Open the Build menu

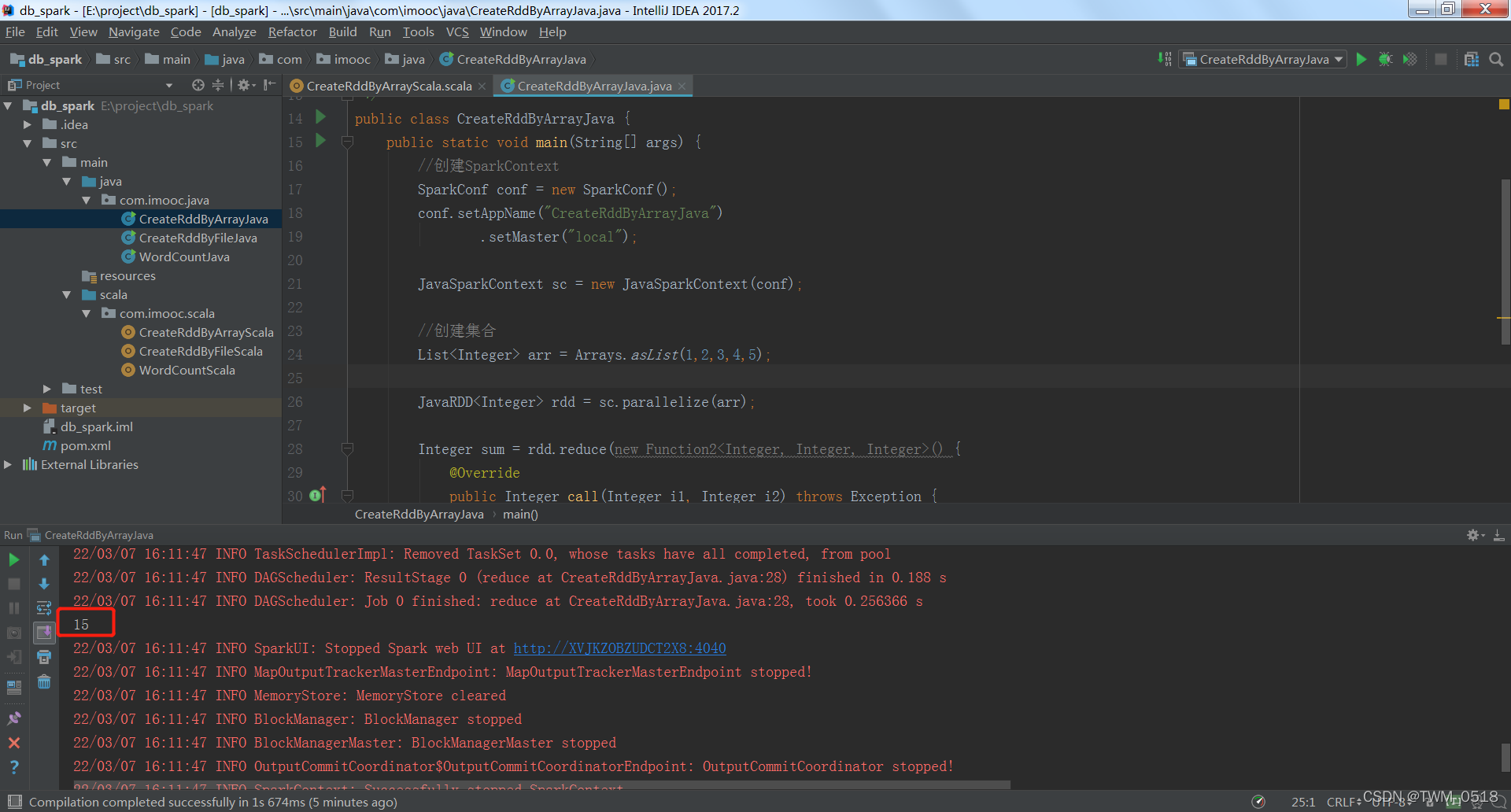(342, 32)
